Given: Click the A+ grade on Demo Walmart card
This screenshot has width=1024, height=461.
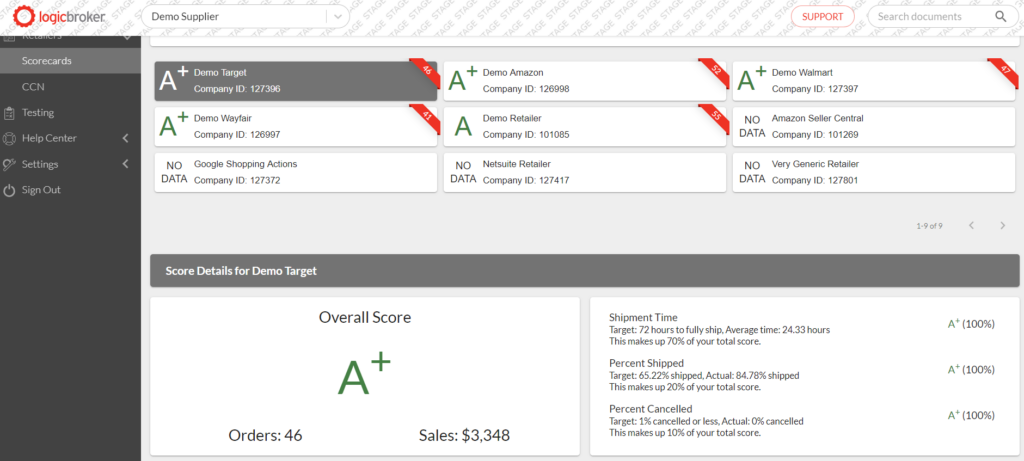Looking at the screenshot, I should tap(752, 80).
